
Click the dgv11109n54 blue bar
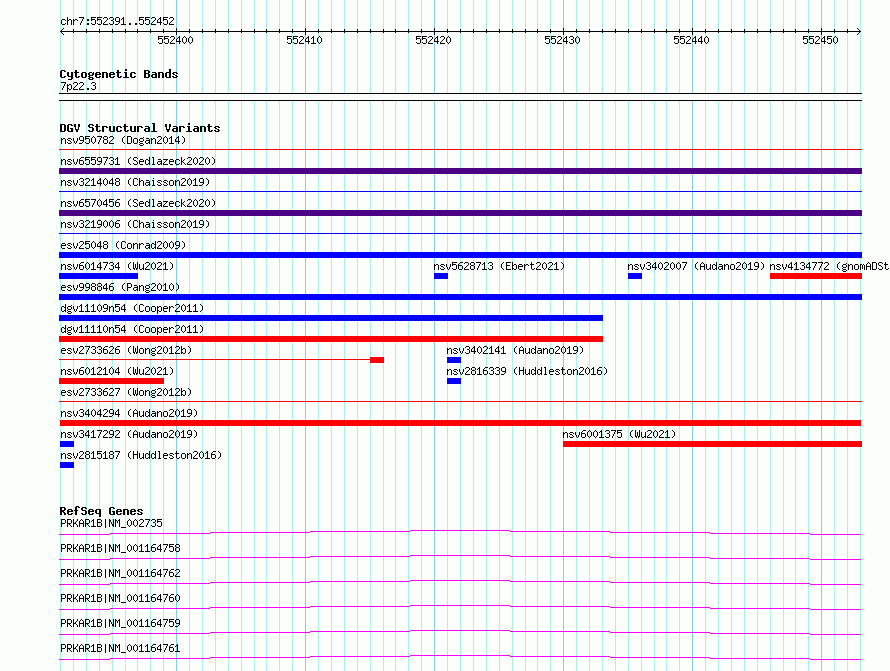(331, 318)
